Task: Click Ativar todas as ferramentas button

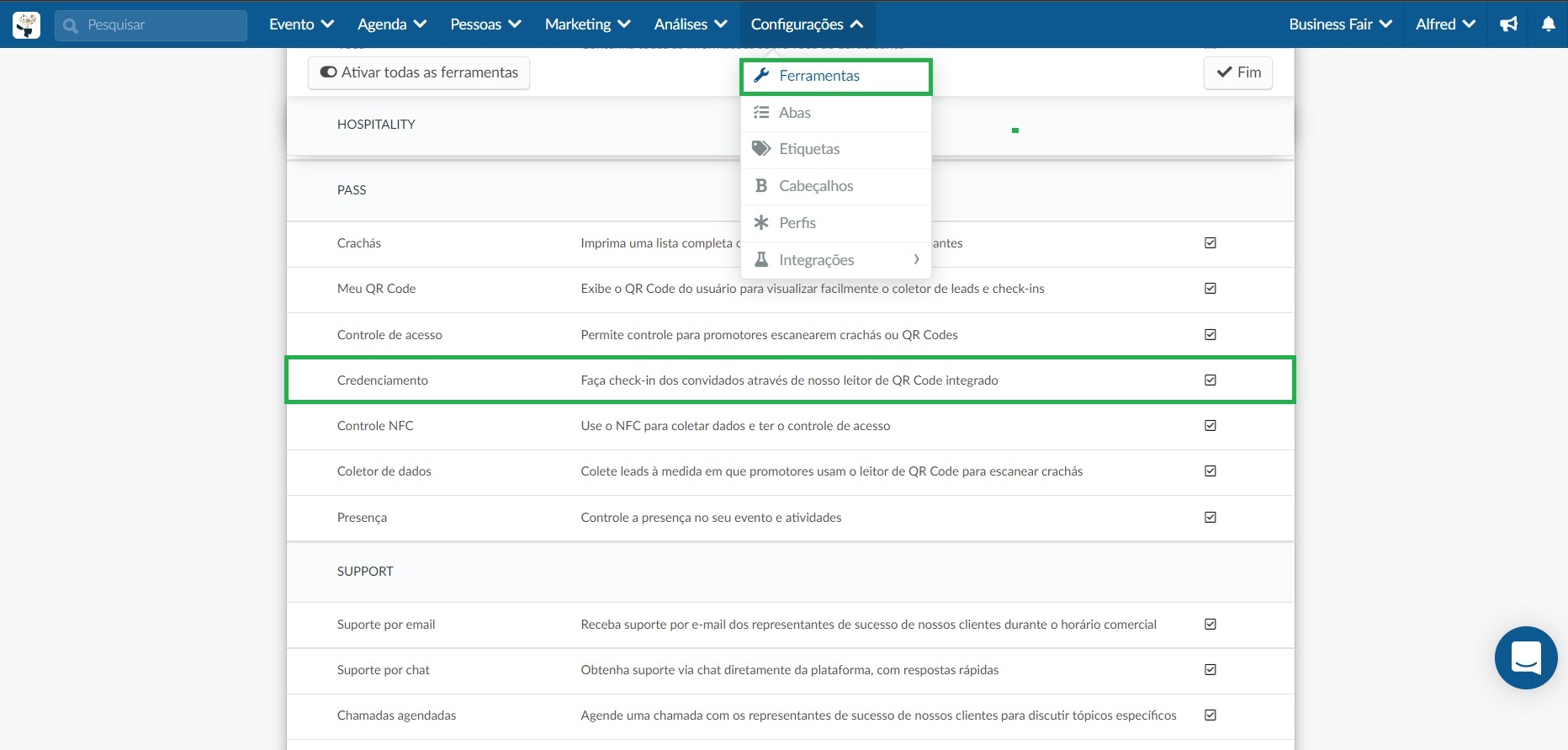Action: point(419,72)
